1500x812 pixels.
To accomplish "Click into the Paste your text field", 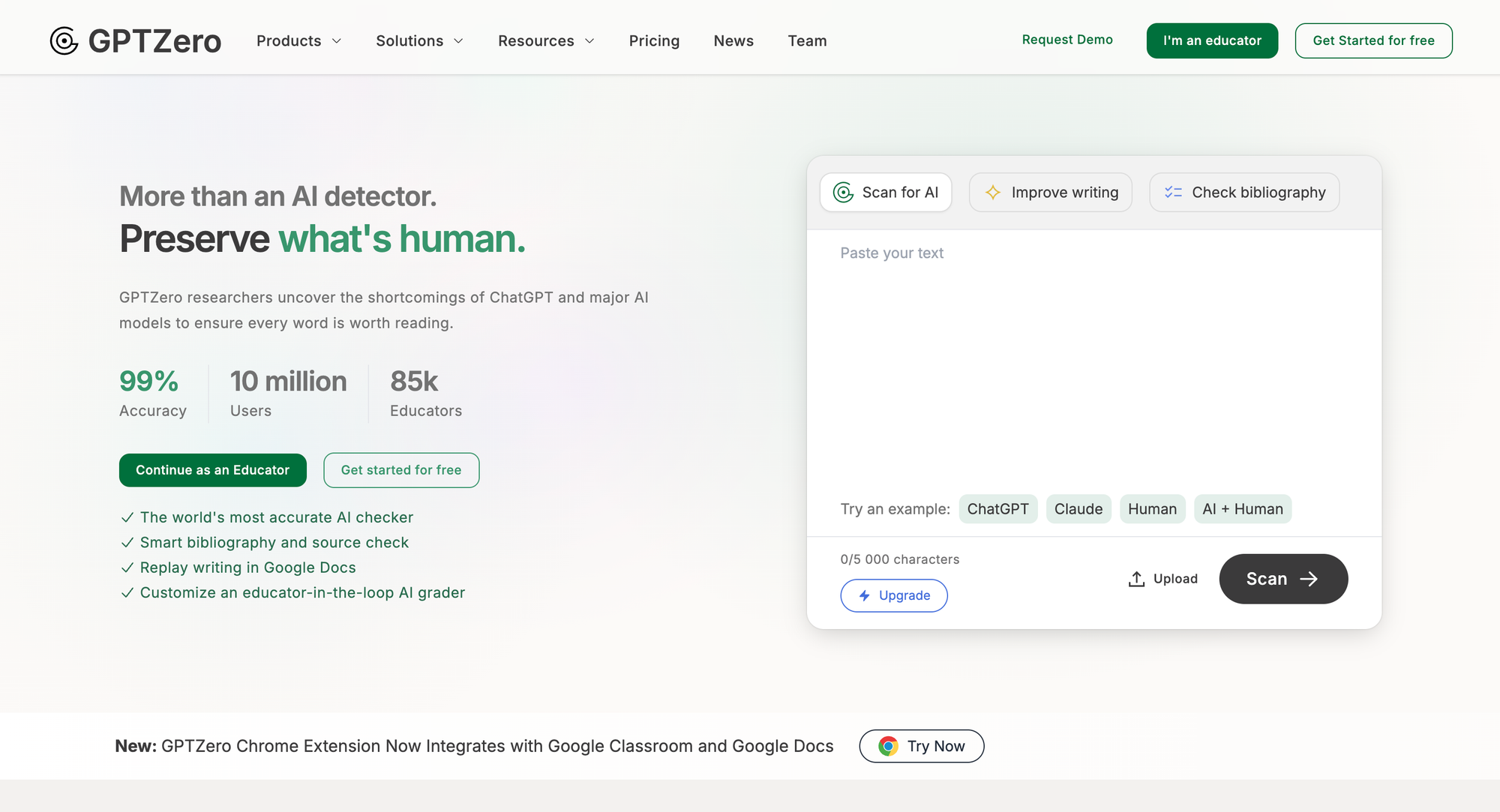I will point(1093,360).
